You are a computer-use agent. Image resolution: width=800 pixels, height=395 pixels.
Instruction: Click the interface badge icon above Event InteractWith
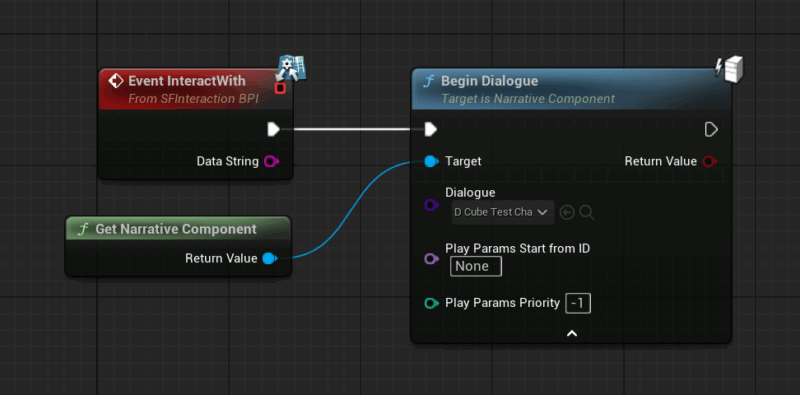[291, 69]
